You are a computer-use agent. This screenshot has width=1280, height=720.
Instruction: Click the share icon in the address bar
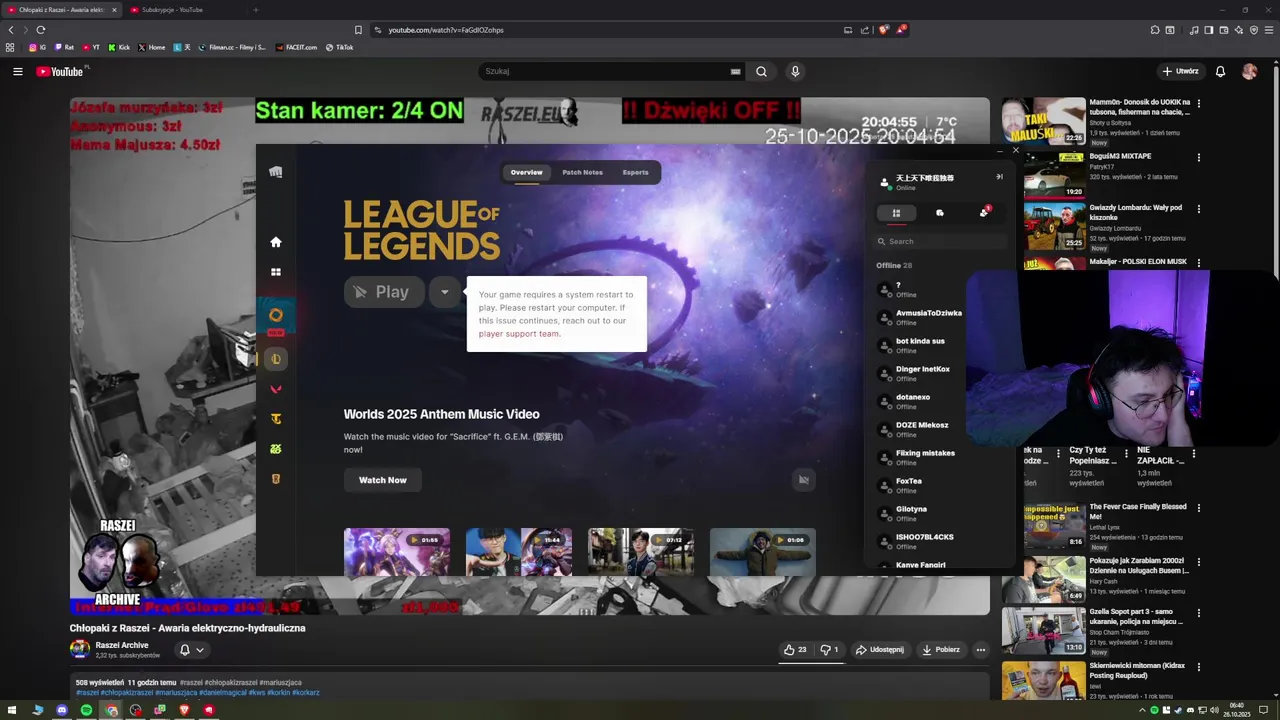click(865, 30)
